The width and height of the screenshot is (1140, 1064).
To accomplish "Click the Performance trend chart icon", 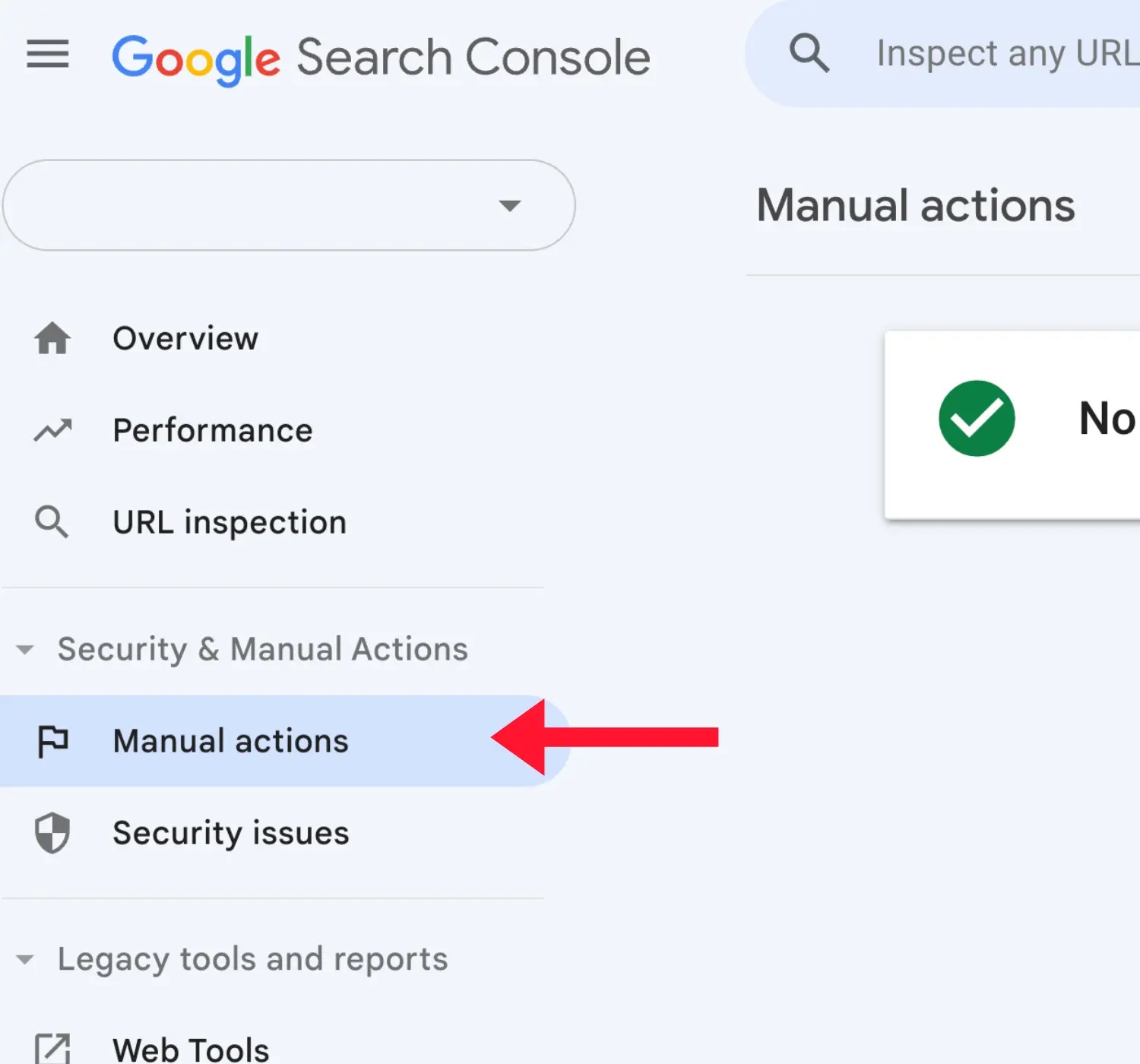I will click(x=51, y=430).
